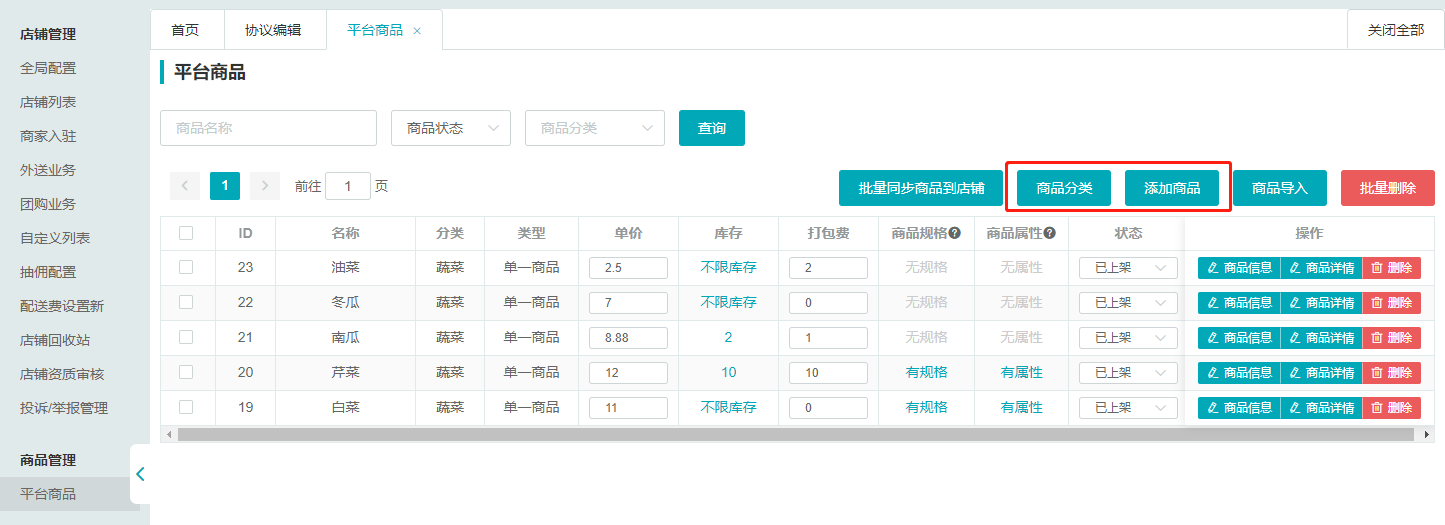This screenshot has height=525, width=1445.
Task: Close the 平台商品 tab with its x
Action: (417, 31)
